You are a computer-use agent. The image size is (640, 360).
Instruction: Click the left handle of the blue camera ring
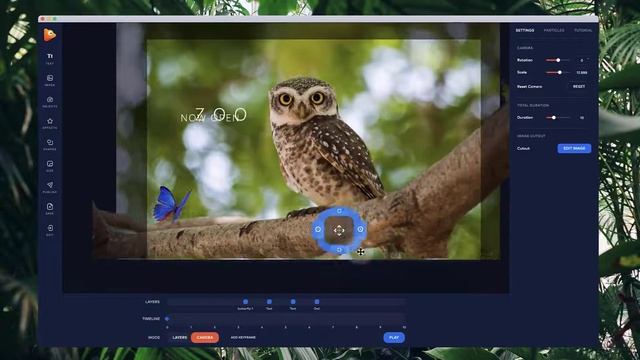318,229
